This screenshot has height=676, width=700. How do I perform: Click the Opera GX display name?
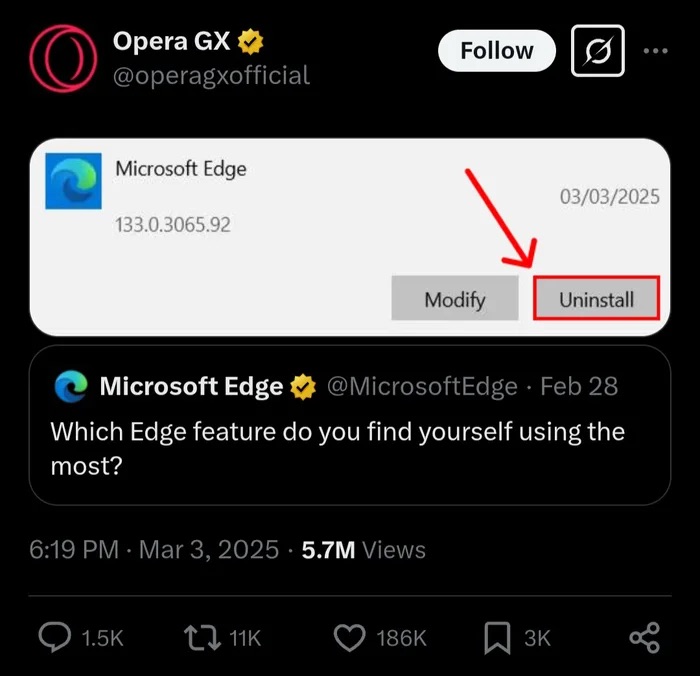point(172,42)
